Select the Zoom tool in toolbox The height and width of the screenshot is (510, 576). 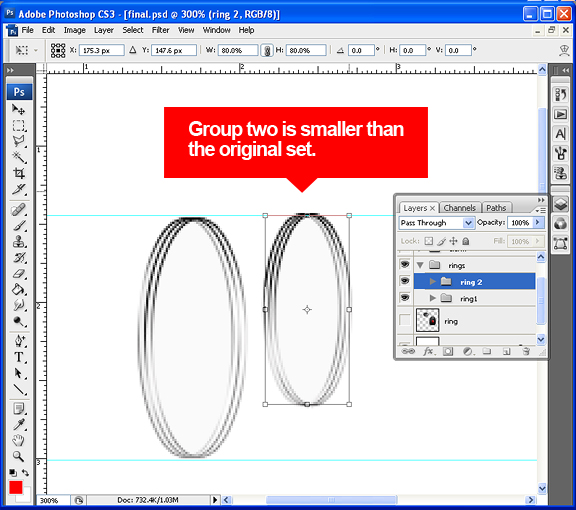pos(19,456)
